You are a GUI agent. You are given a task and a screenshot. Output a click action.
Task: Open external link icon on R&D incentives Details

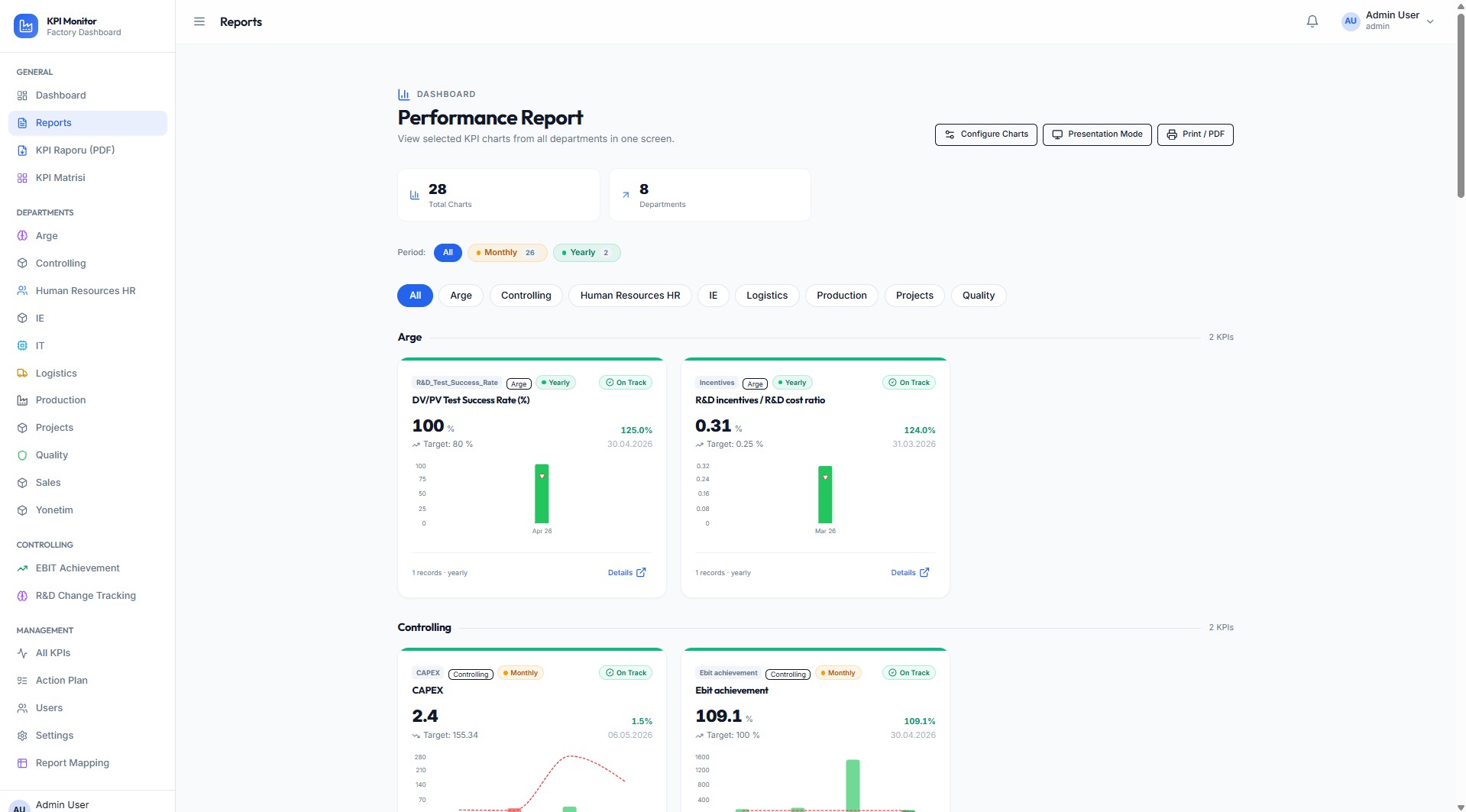tap(924, 572)
